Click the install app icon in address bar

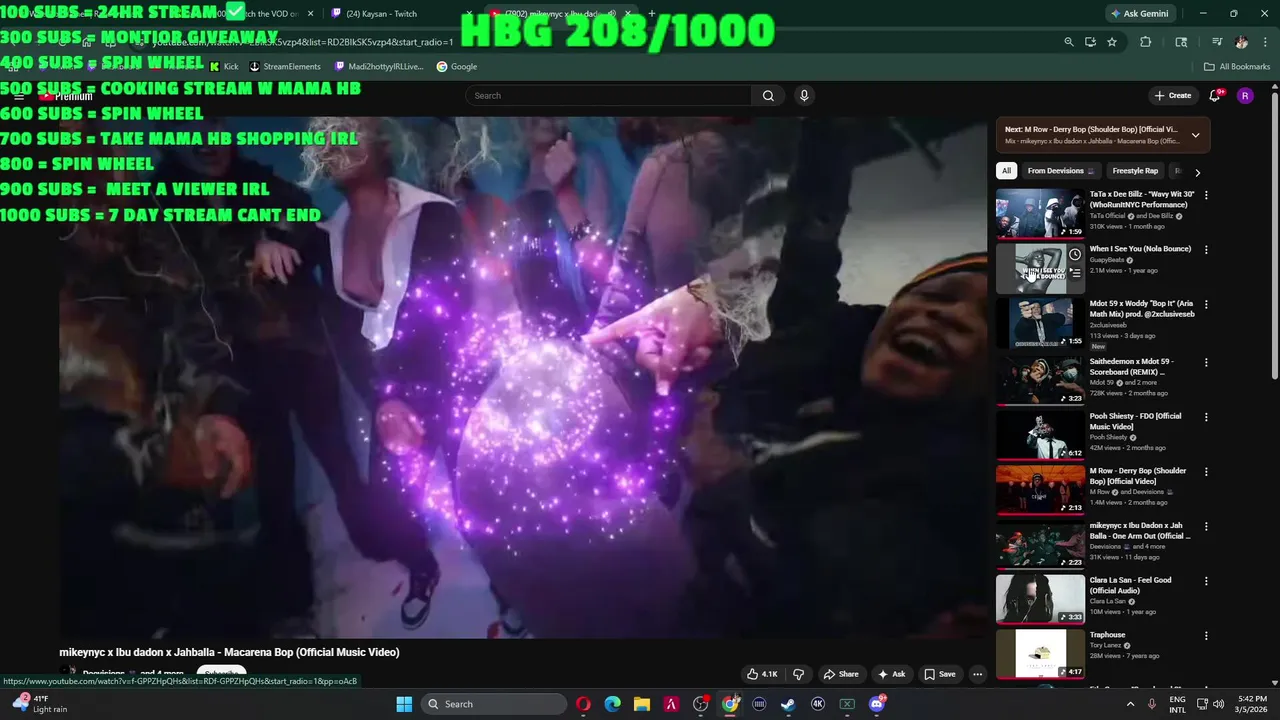click(1090, 42)
